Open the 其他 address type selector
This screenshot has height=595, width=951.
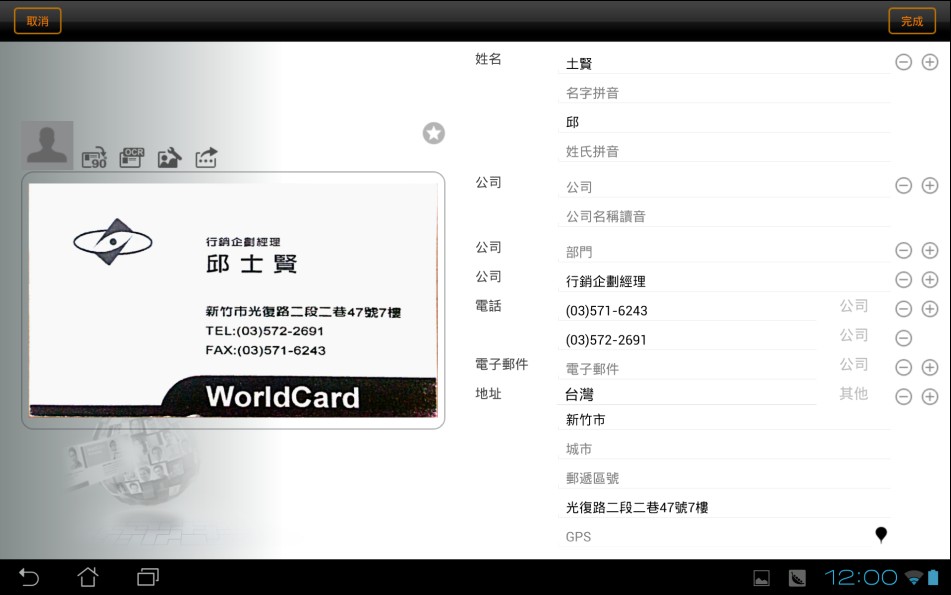[x=853, y=394]
